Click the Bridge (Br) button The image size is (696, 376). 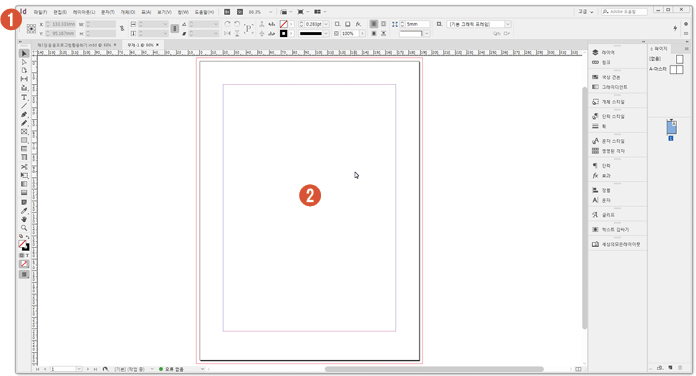point(227,12)
